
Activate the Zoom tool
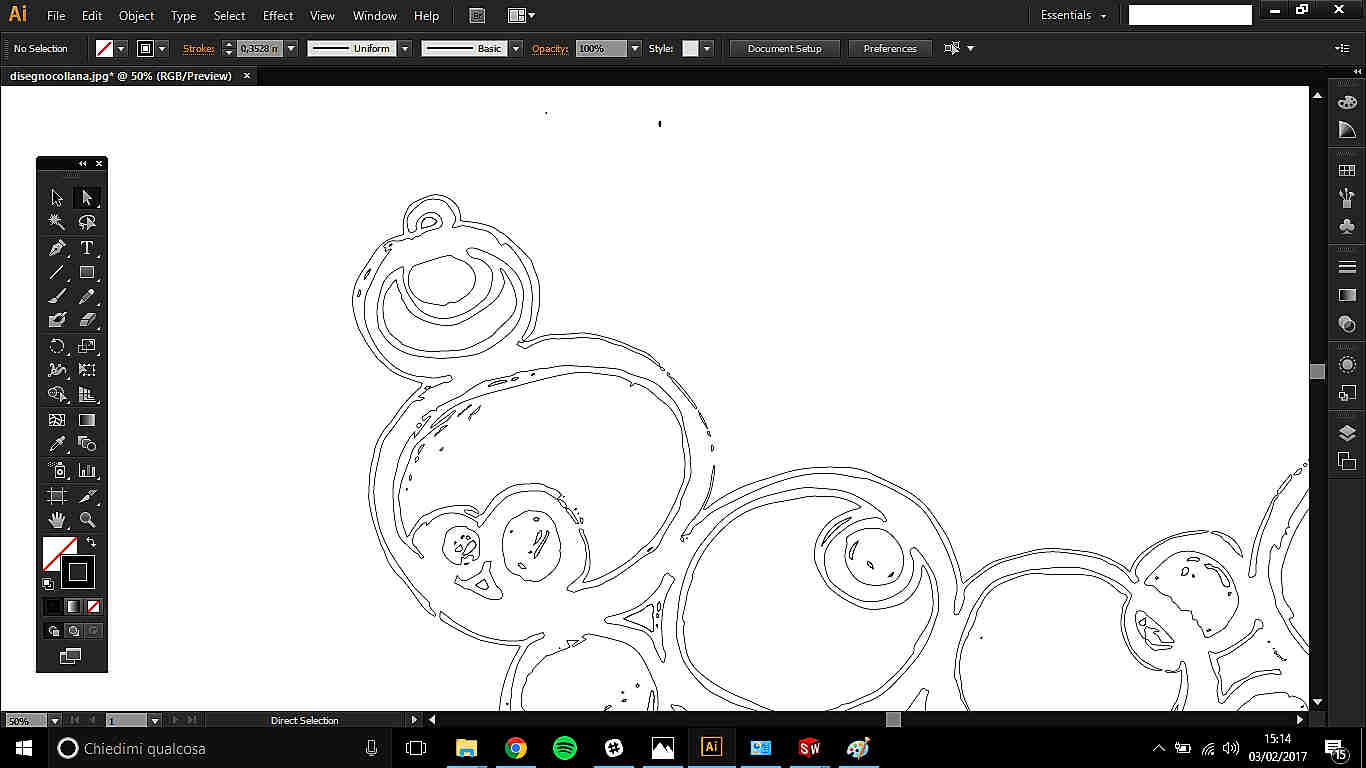(87, 520)
